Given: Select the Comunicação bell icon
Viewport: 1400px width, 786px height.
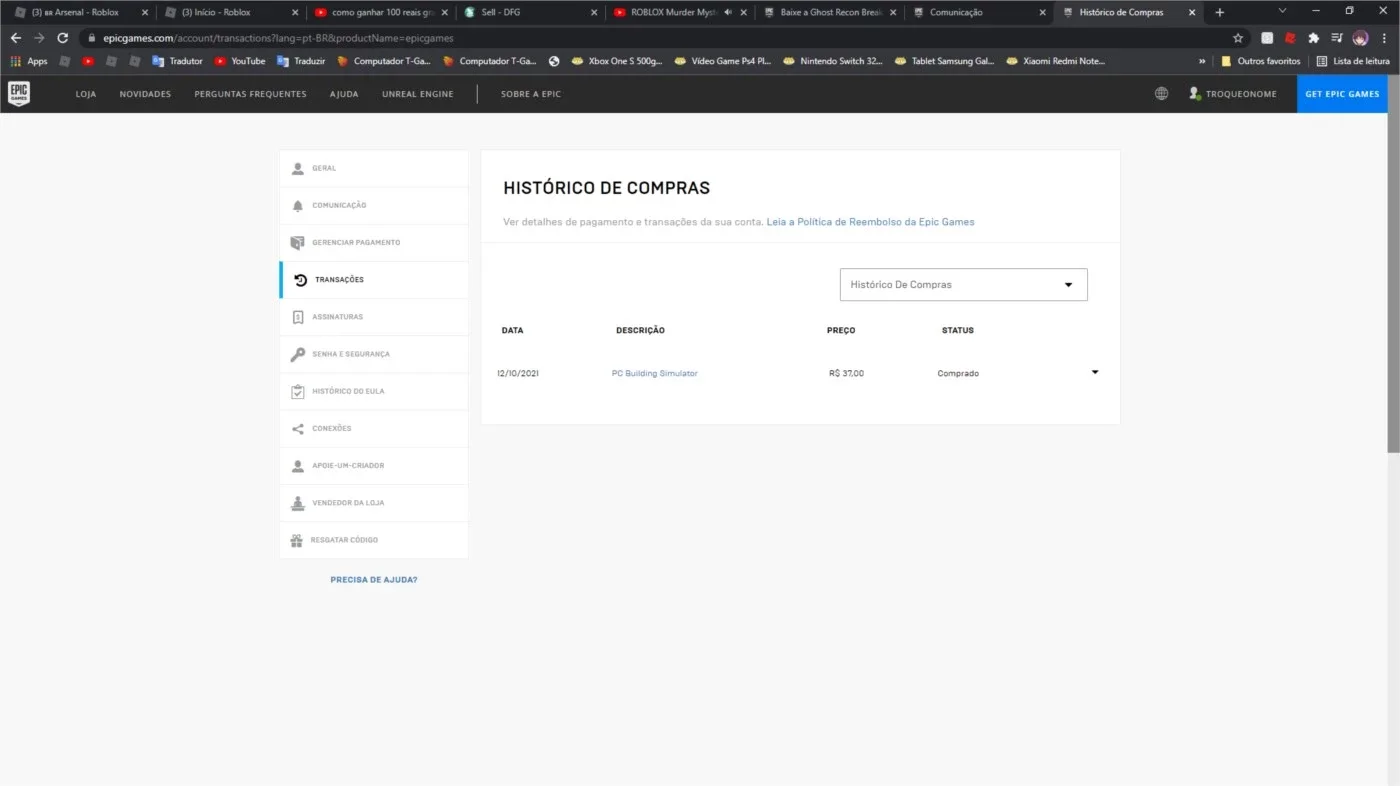Looking at the screenshot, I should [x=298, y=205].
